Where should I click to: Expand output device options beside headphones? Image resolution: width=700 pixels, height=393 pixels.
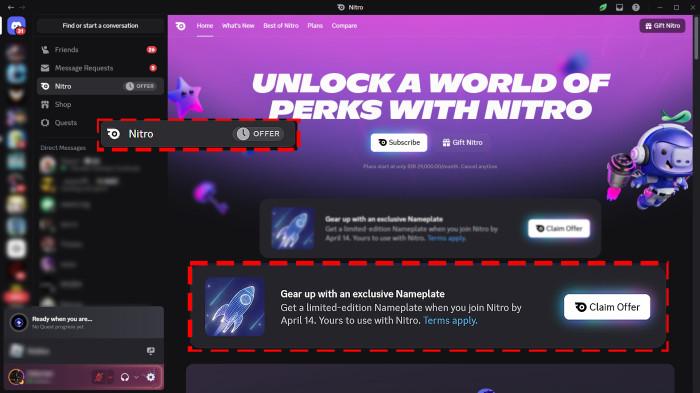point(136,377)
